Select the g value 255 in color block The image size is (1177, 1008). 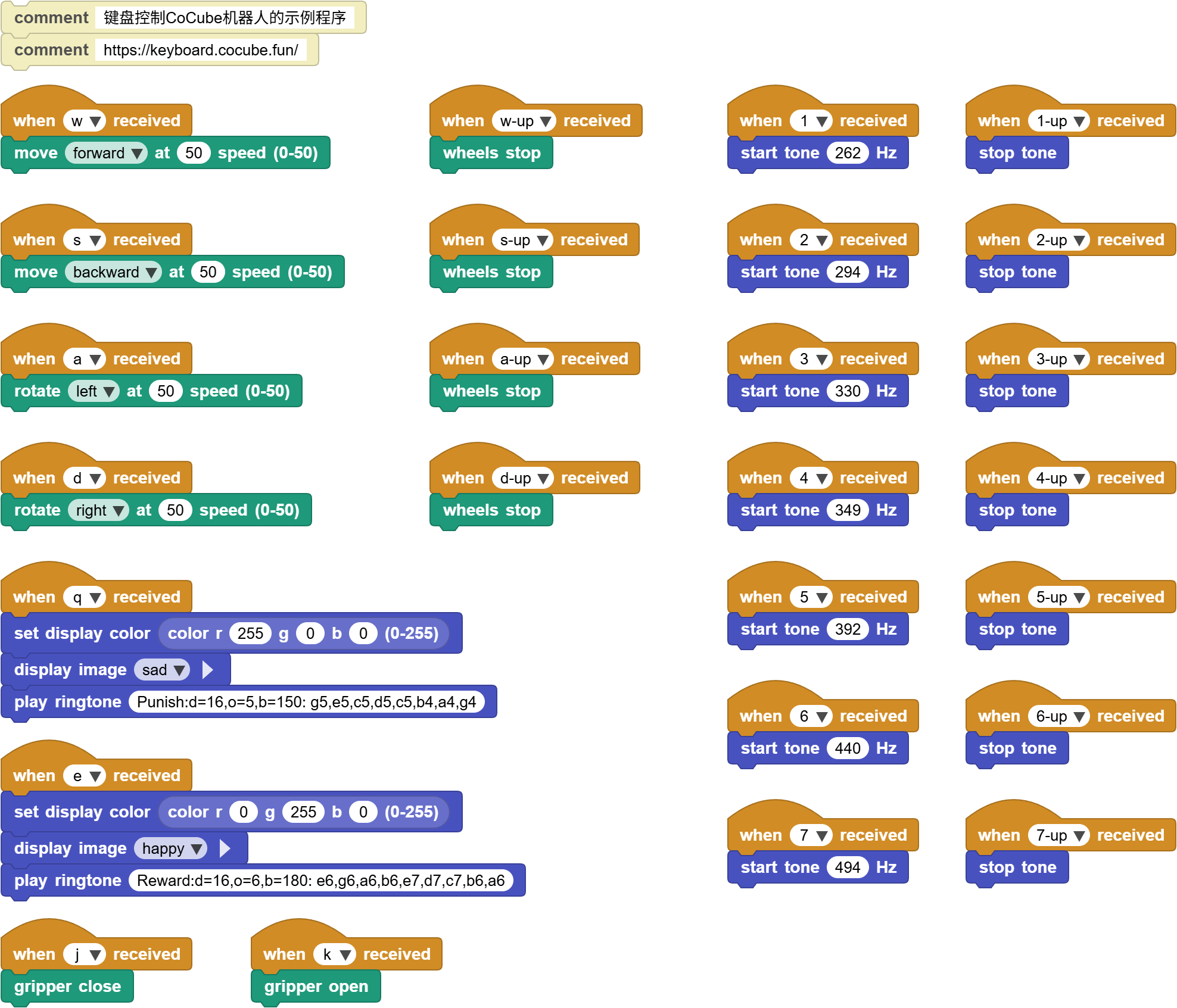click(x=303, y=812)
